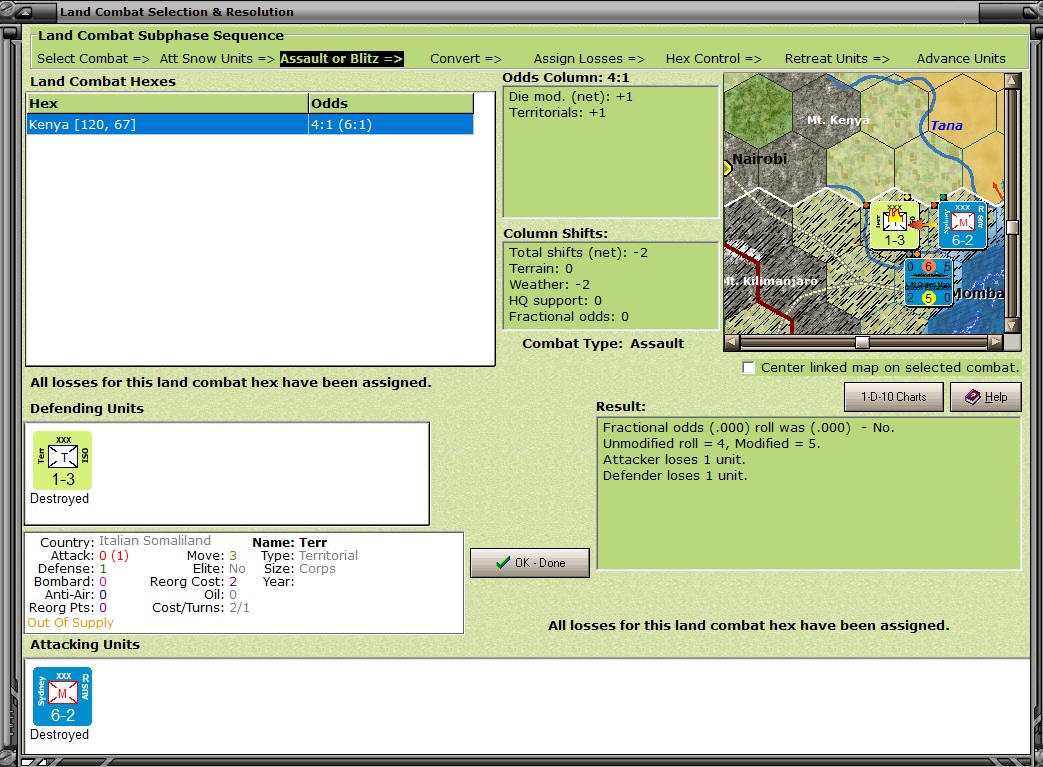This screenshot has height=767, width=1043.
Task: Click the Territorials: +1 modifier line
Action: [557, 113]
